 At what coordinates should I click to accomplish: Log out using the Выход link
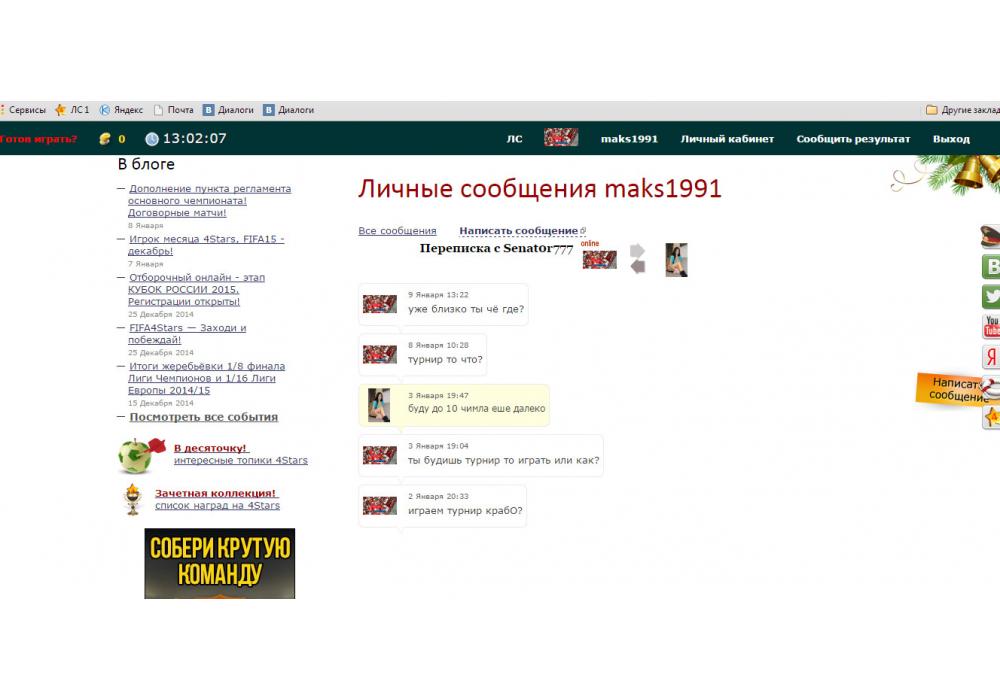[951, 139]
